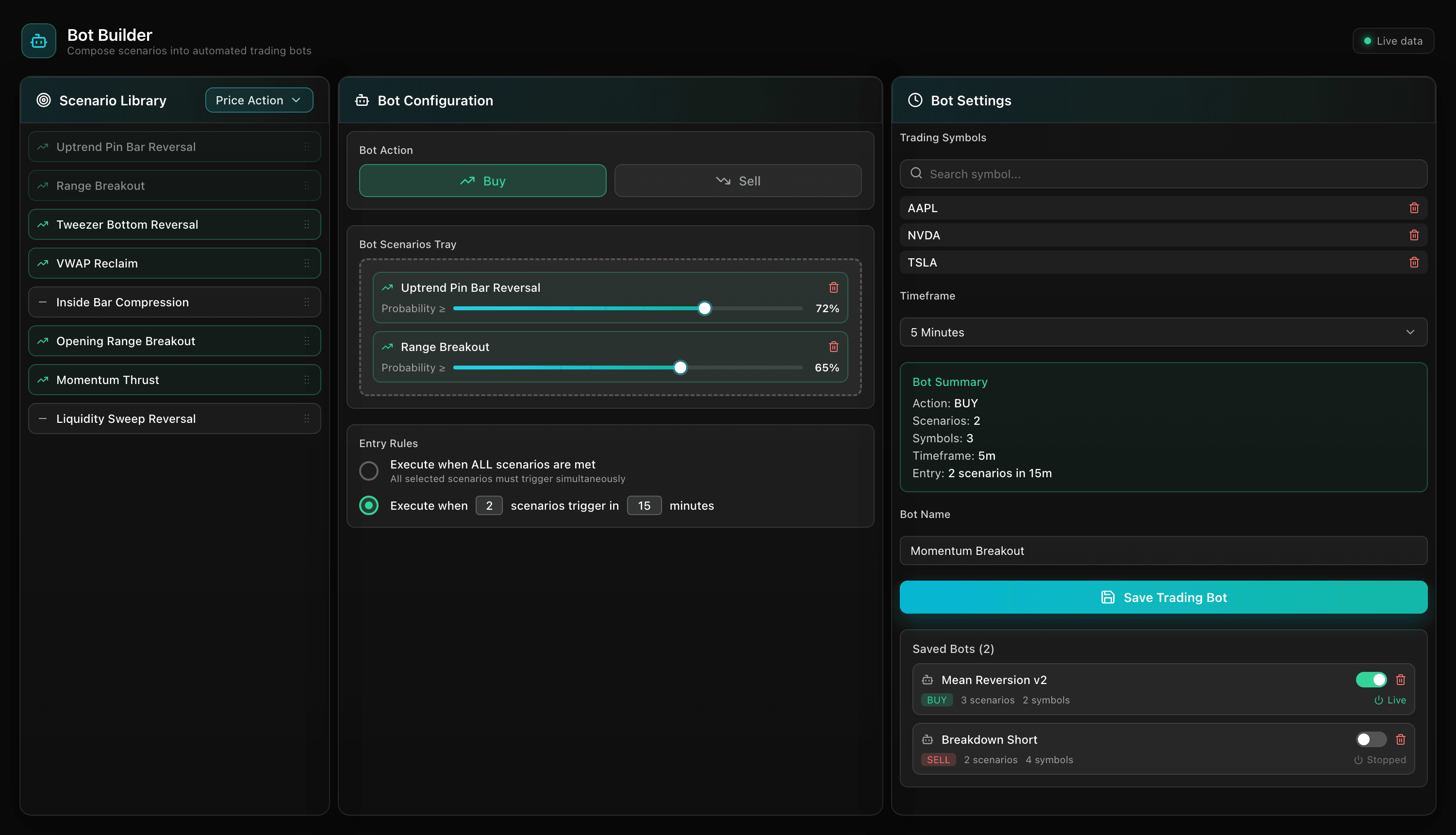Click the power icon next to Live status
The image size is (1456, 835).
(x=1379, y=700)
